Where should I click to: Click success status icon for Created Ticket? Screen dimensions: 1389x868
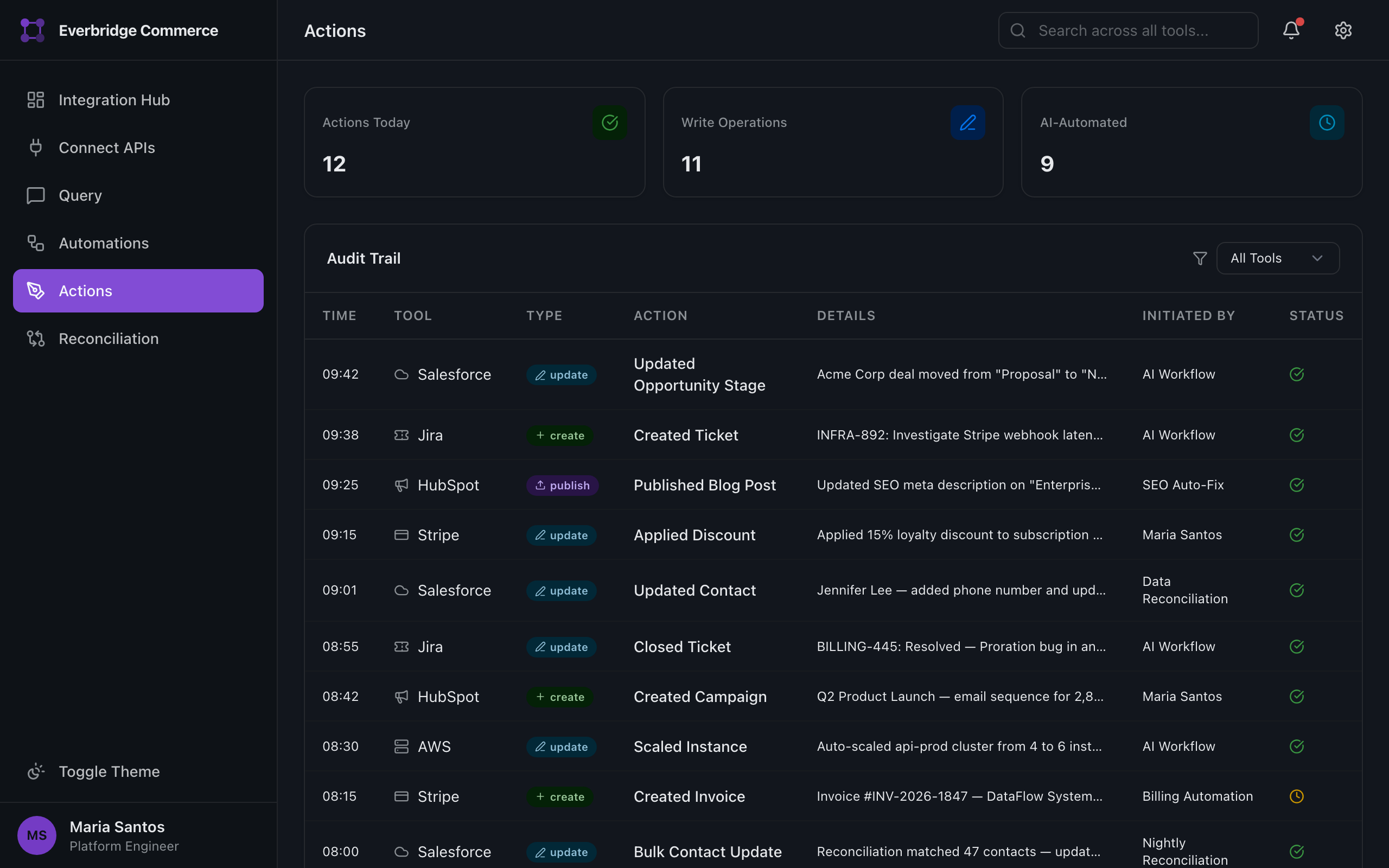tap(1297, 435)
